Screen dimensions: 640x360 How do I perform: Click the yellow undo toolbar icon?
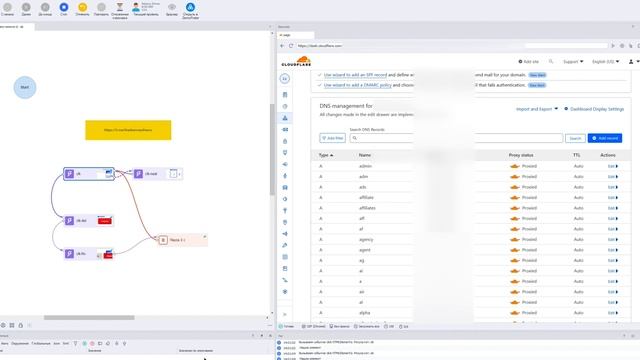click(x=82, y=7)
